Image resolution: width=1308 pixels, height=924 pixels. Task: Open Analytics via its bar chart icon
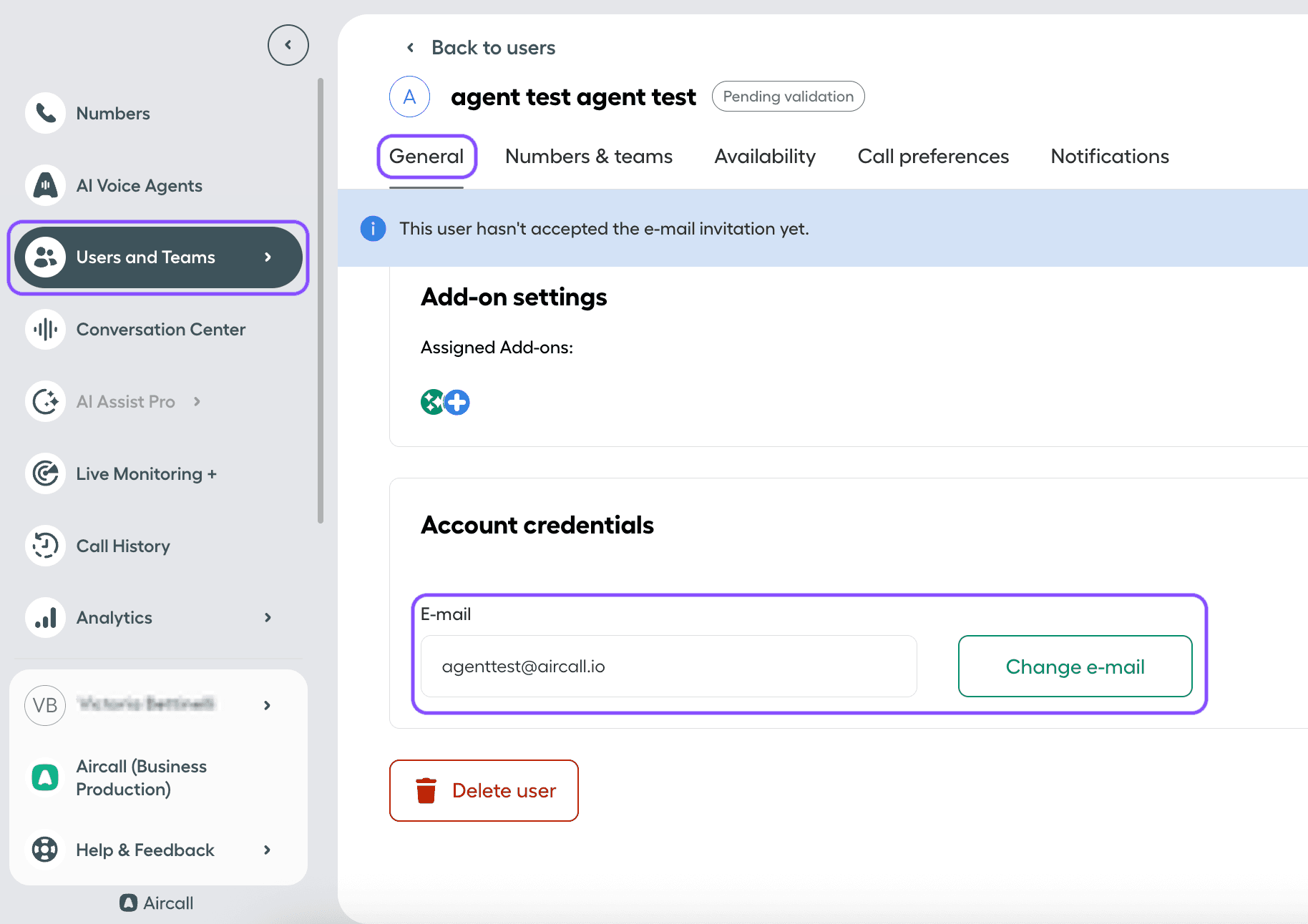coord(44,617)
